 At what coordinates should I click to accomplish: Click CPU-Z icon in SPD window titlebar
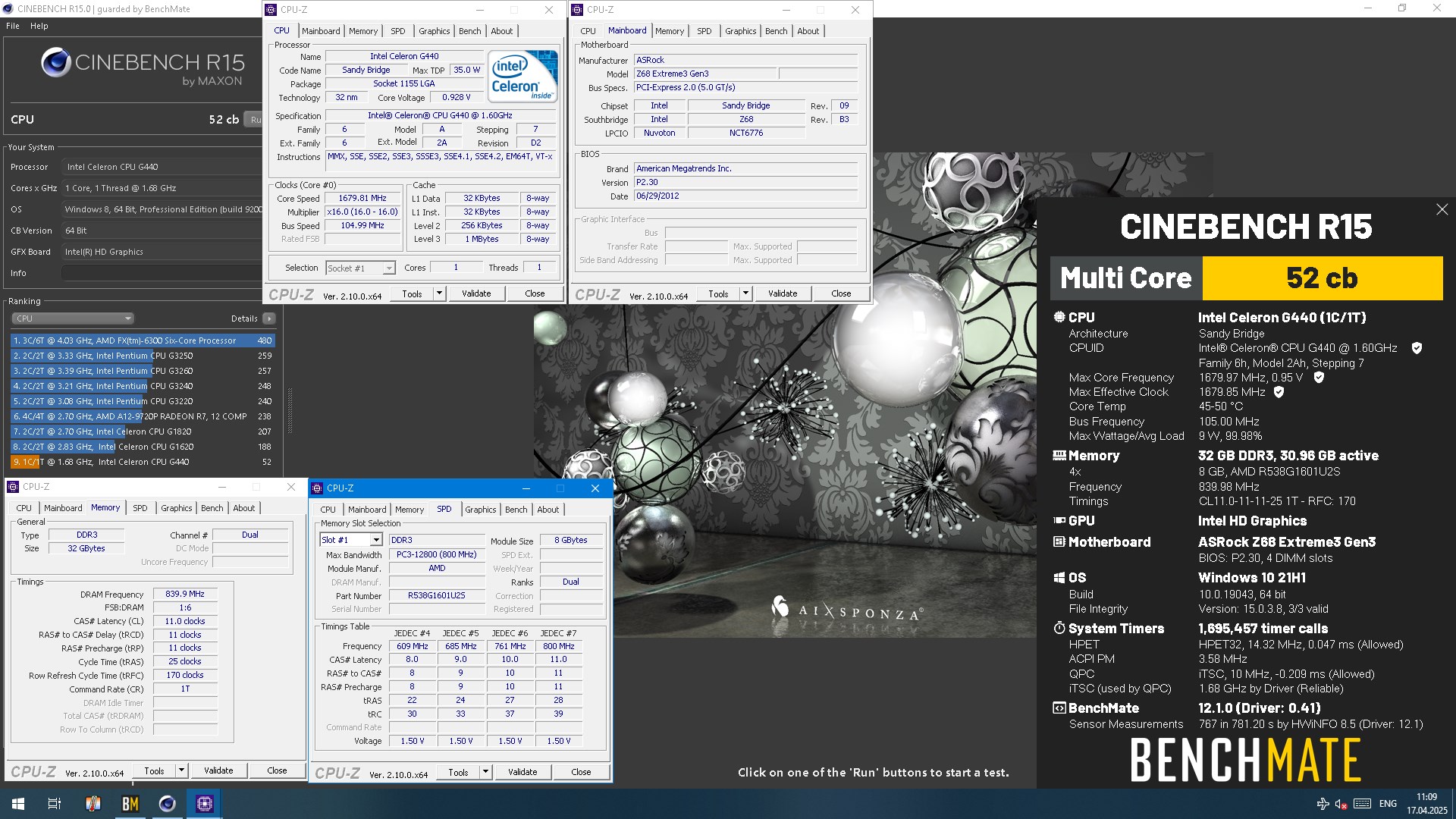click(317, 488)
